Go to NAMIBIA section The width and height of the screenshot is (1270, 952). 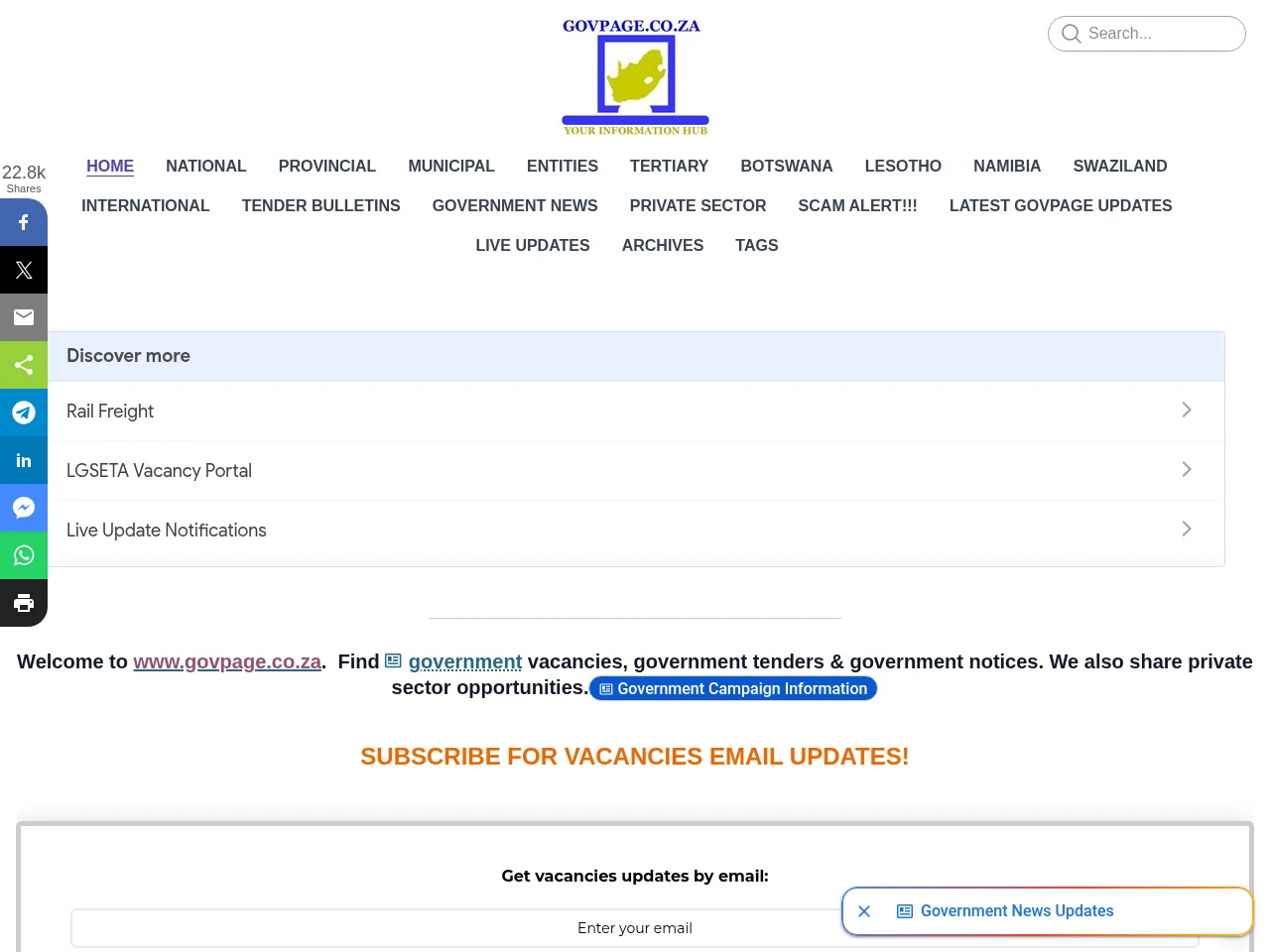[1007, 166]
